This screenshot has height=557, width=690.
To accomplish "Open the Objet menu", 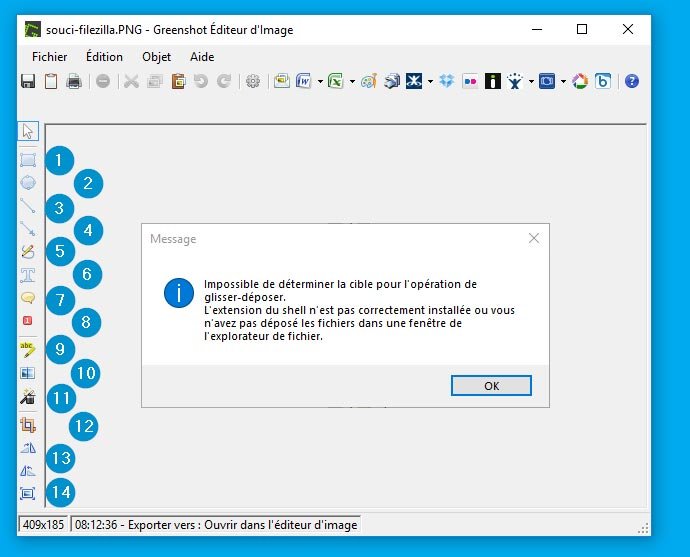I will pos(156,57).
